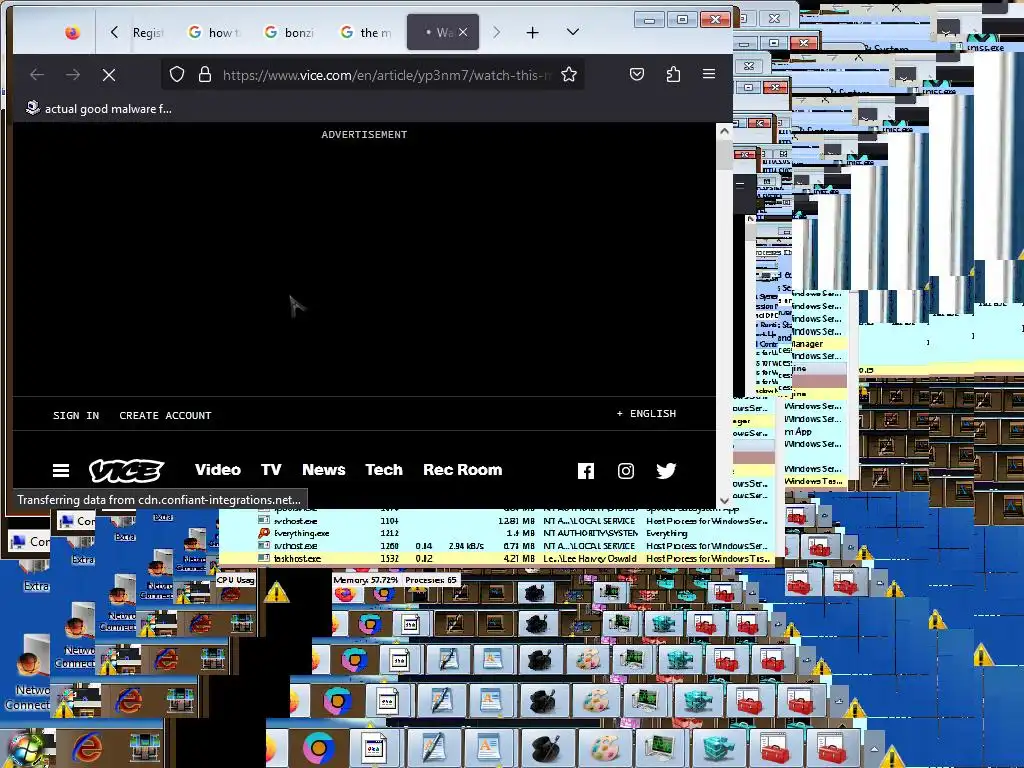Select svchost.exe row with PID 1260
Screen dimensions: 1024x768
coord(496,546)
